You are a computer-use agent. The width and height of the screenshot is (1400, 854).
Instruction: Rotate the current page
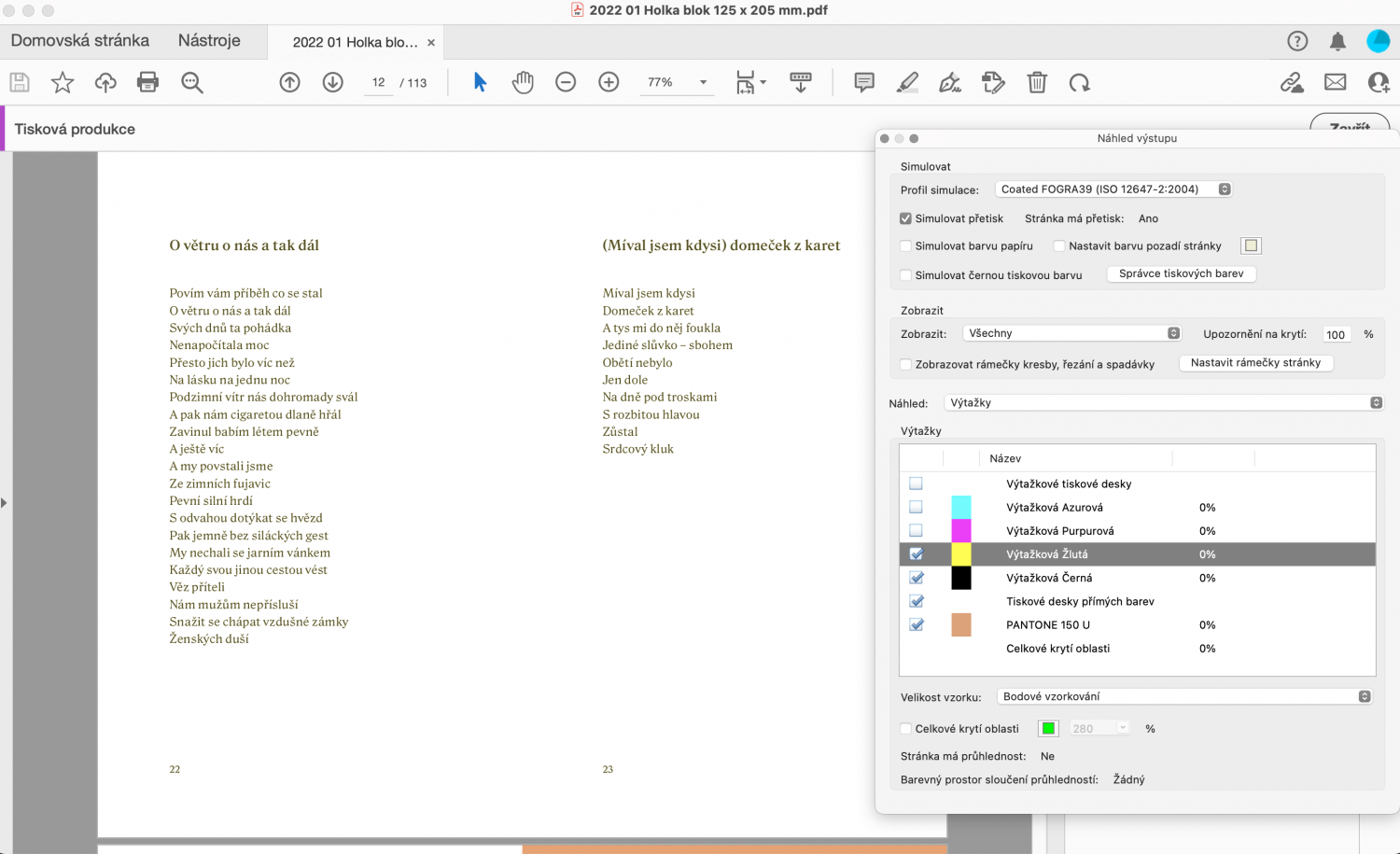tap(1080, 82)
